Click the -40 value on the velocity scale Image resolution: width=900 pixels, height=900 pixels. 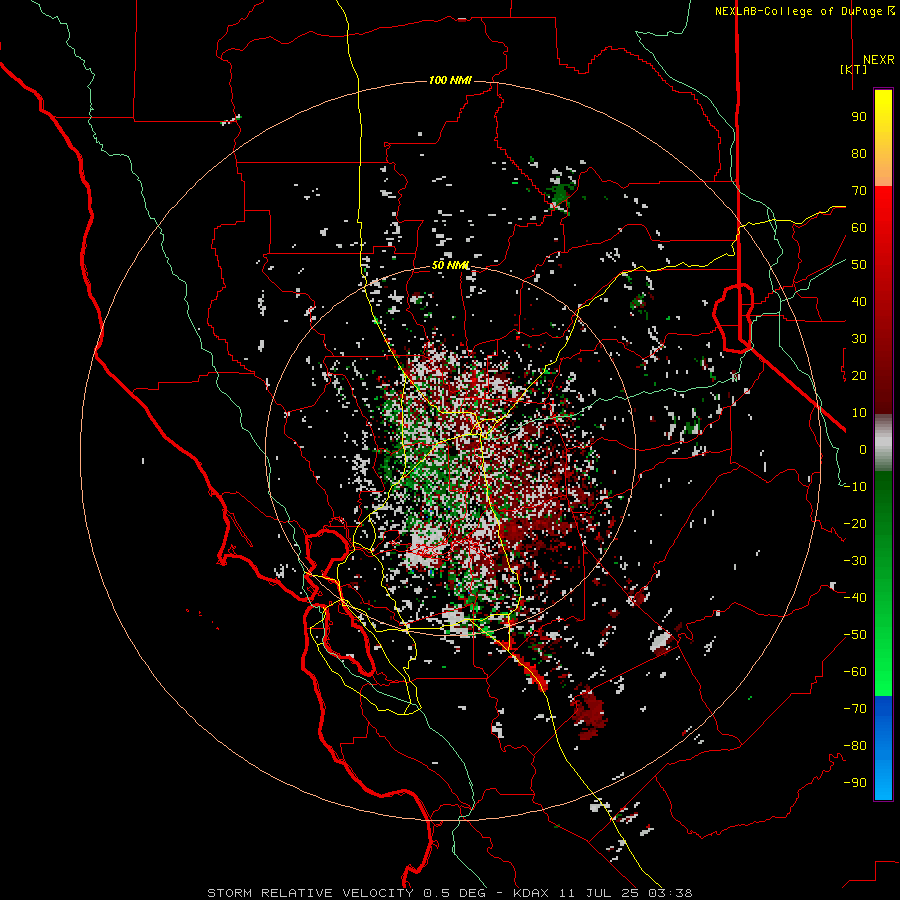click(855, 598)
